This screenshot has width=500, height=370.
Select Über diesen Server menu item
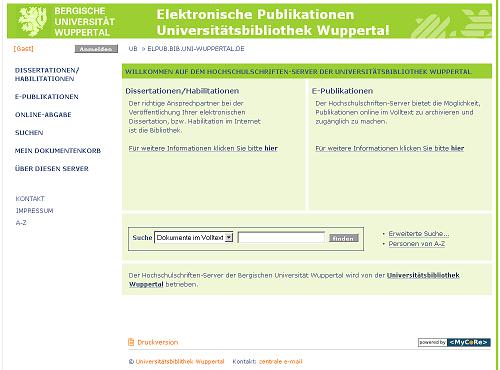pos(52,169)
